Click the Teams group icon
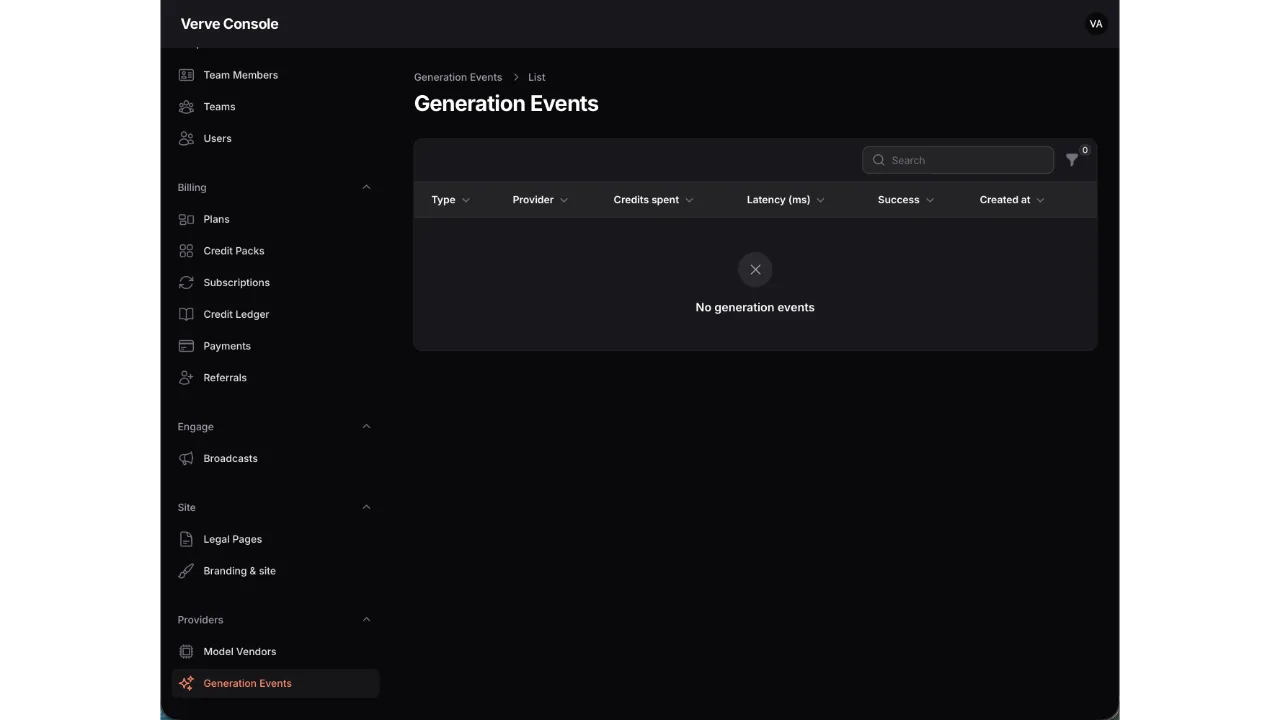This screenshot has height=720, width=1280. (186, 107)
